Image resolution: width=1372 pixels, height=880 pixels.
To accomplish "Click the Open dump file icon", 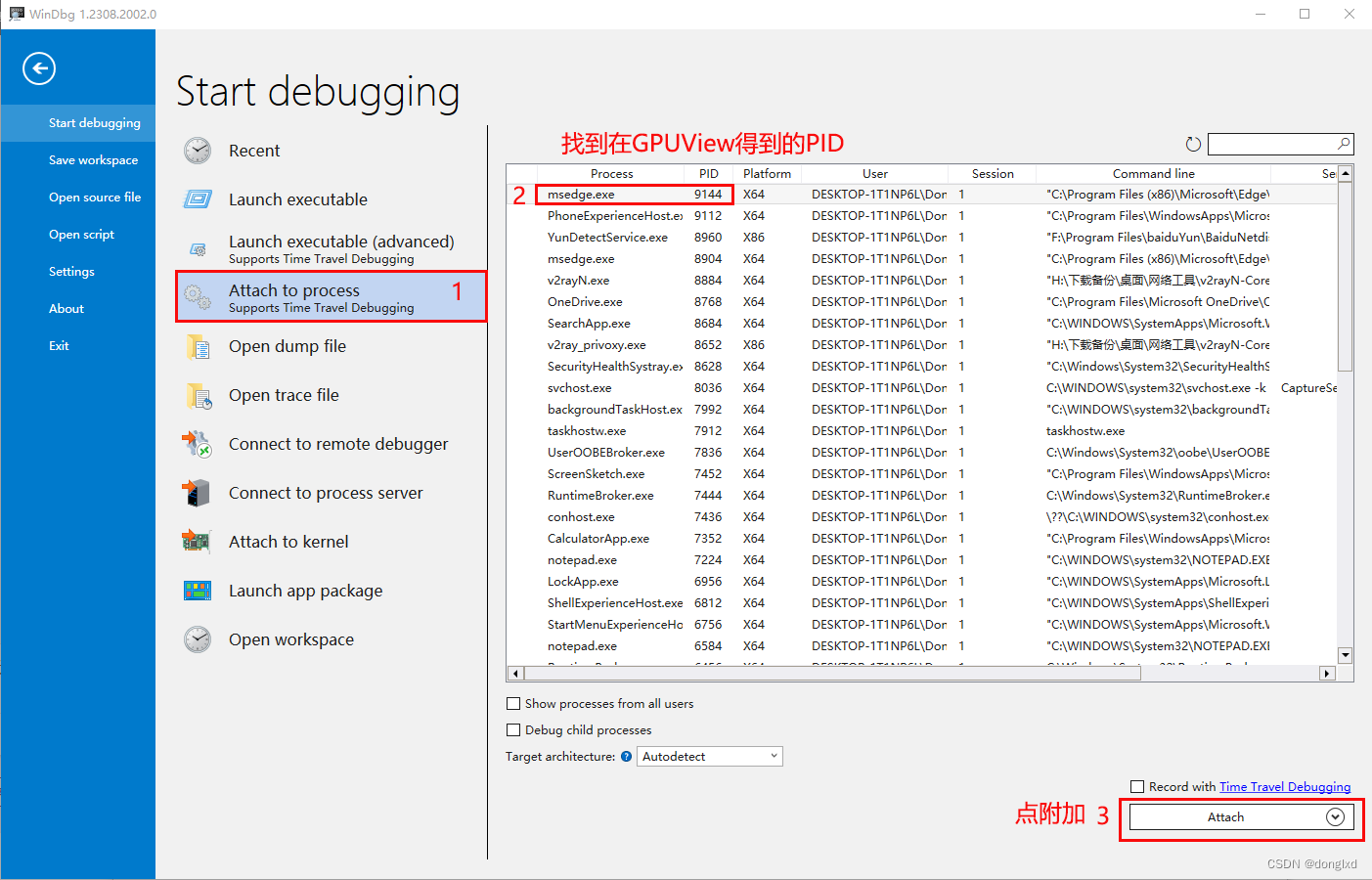I will 198,346.
